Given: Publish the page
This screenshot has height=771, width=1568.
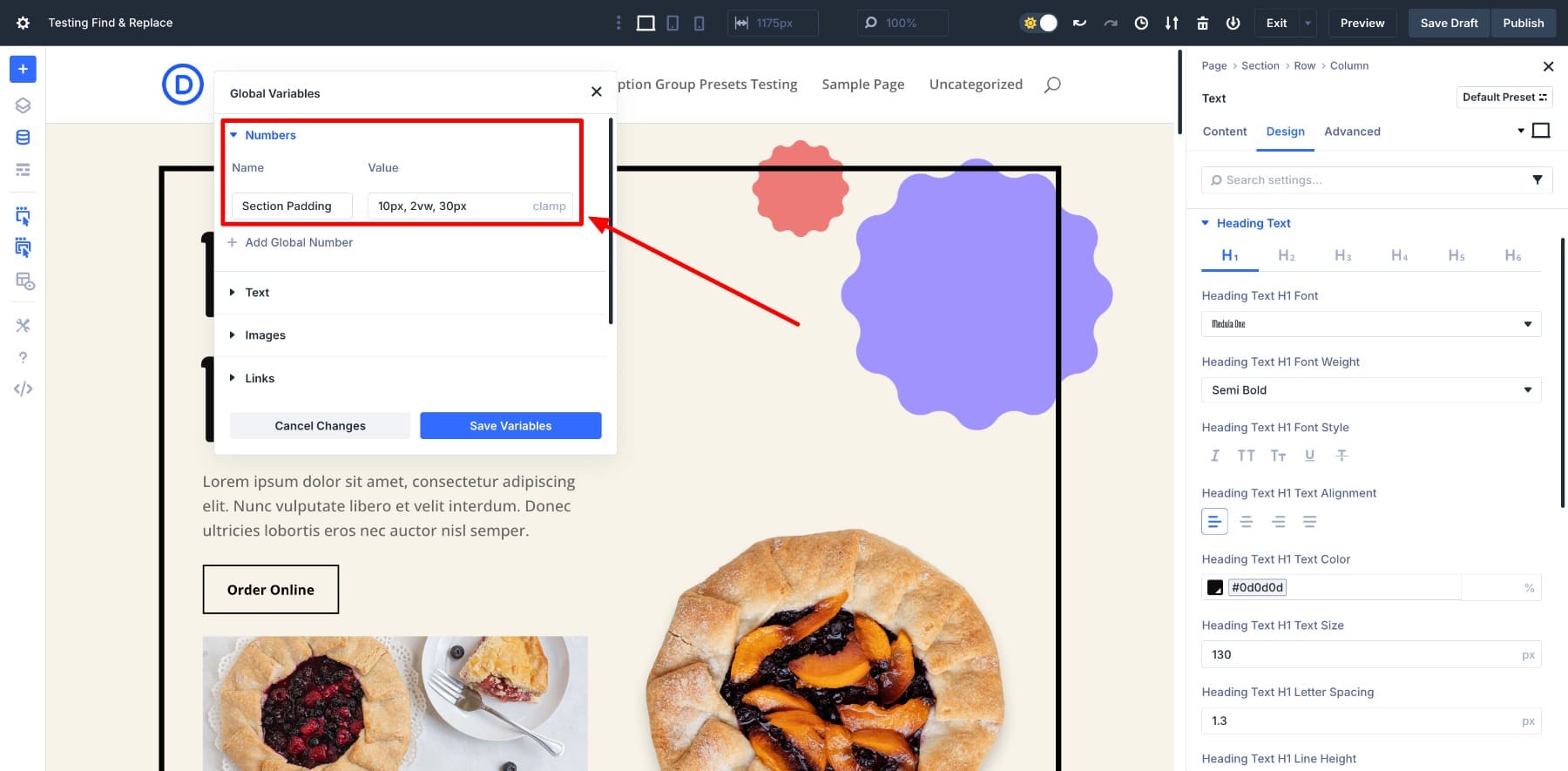Looking at the screenshot, I should 1523,23.
